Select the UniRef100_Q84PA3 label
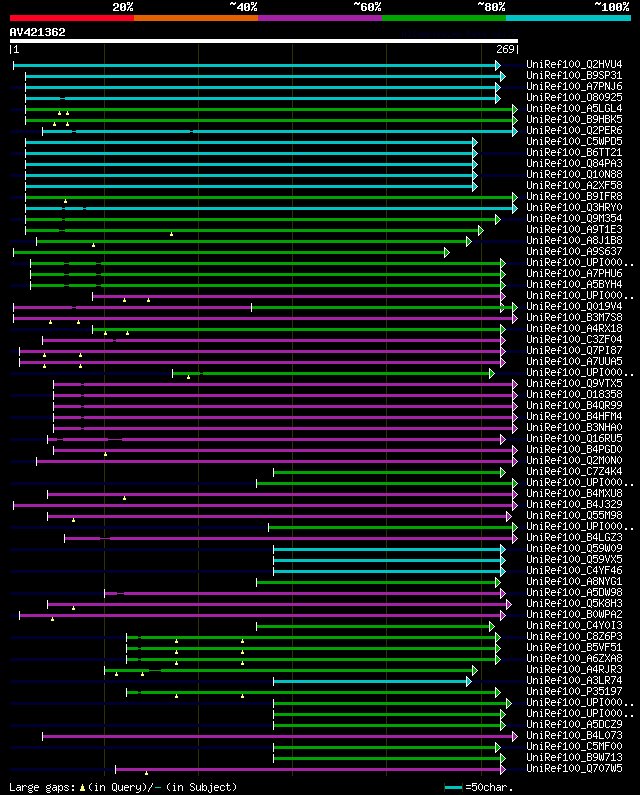The height and width of the screenshot is (795, 640). 574,163
